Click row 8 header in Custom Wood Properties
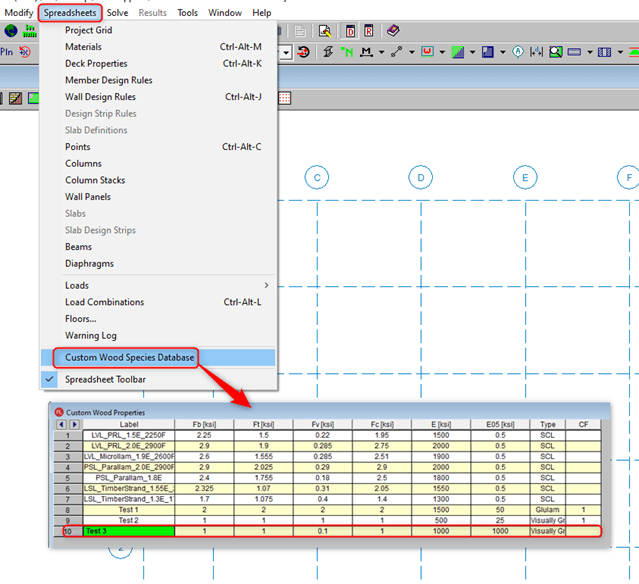 click(x=65, y=509)
